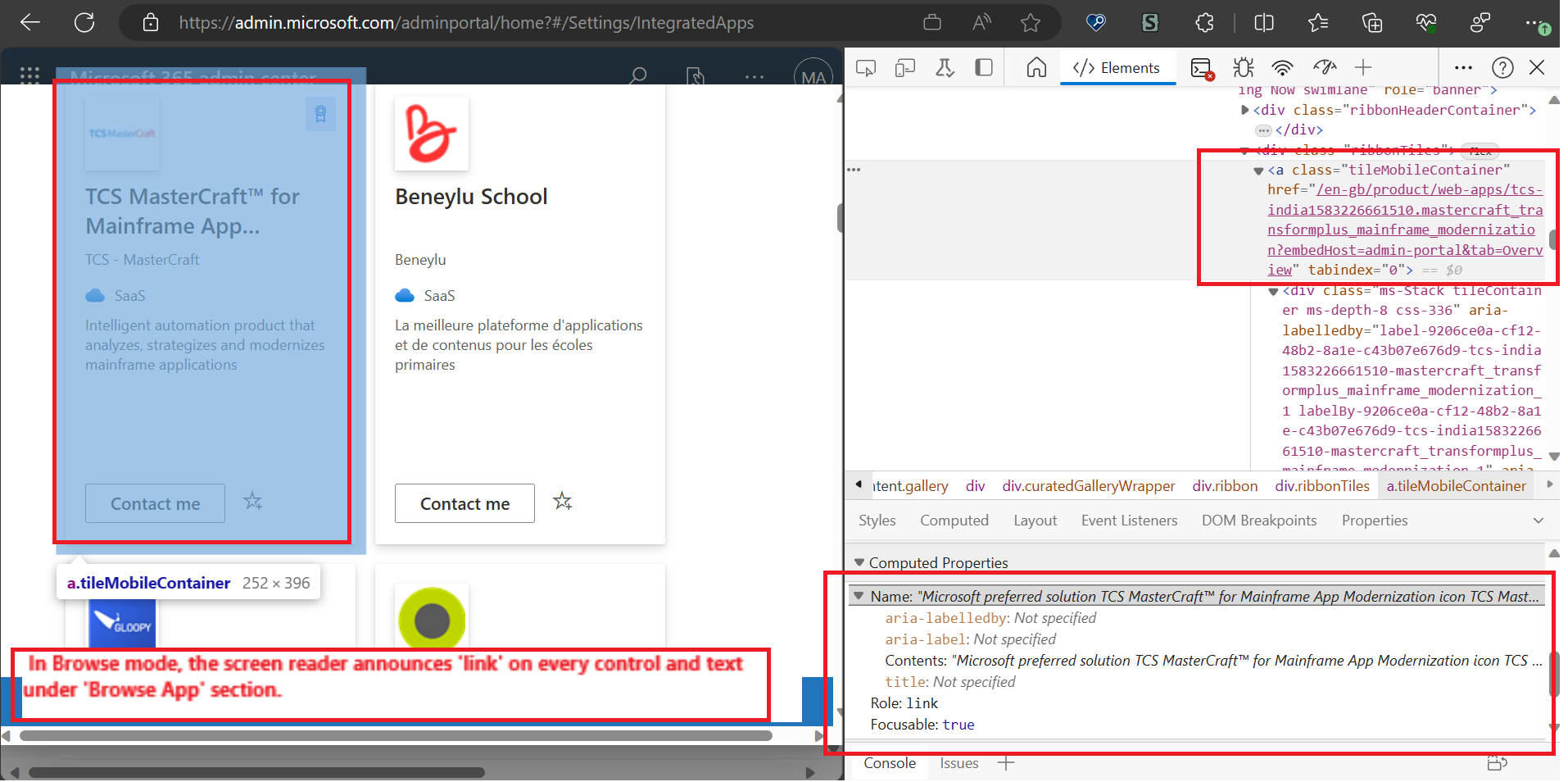1568x782 pixels.
Task: Add page to favorites with star icon
Action: point(1031,22)
